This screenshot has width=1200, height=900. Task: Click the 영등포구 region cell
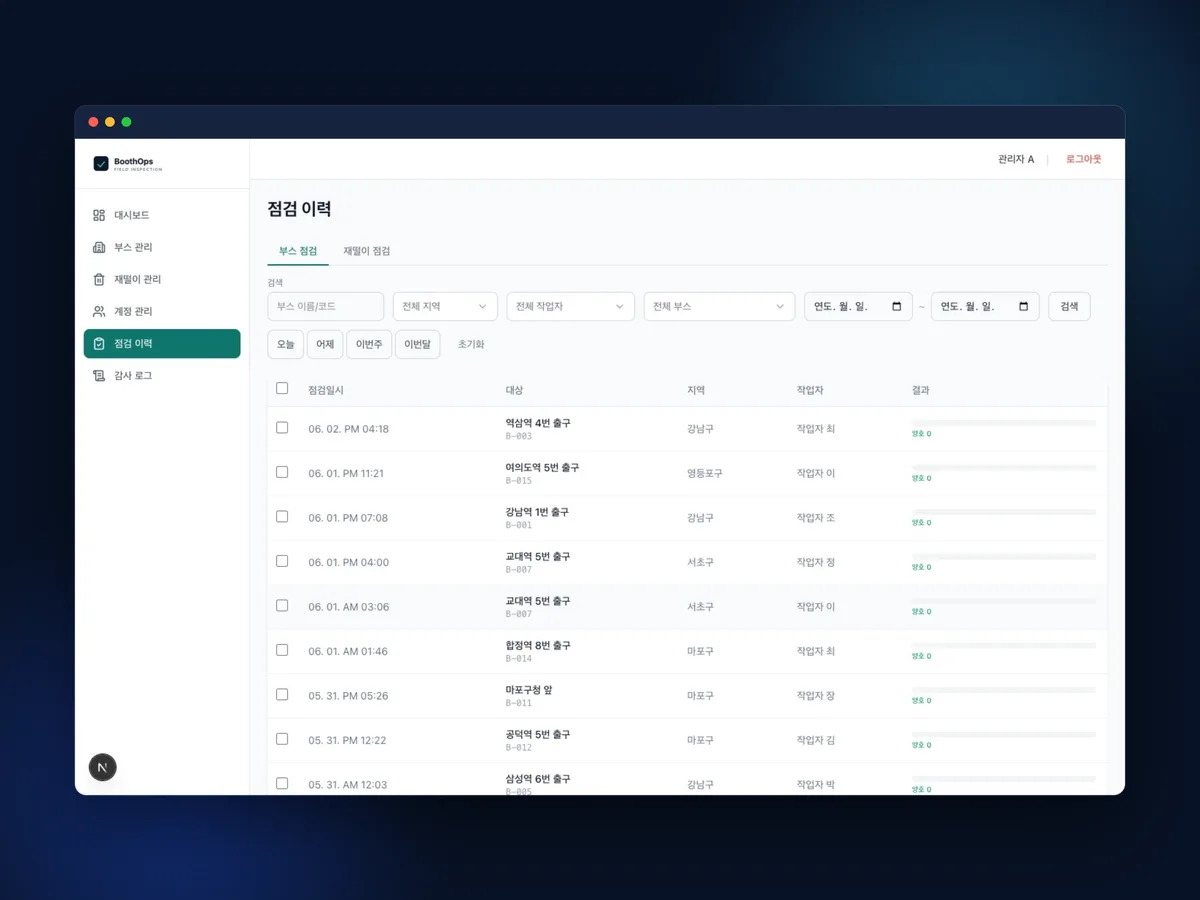point(705,473)
